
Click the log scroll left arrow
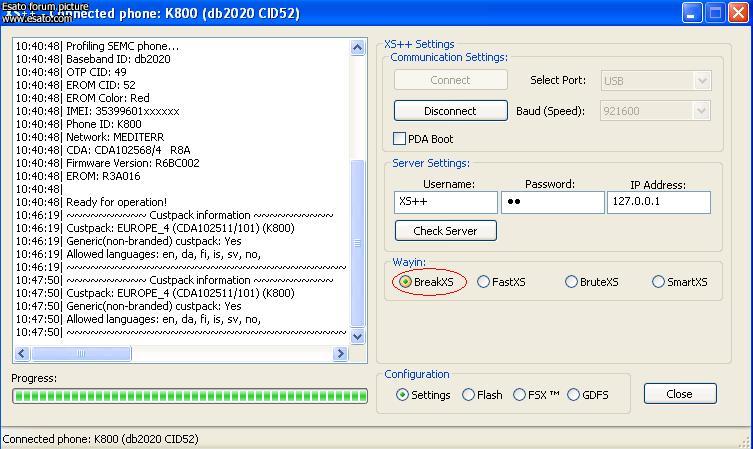point(22,354)
